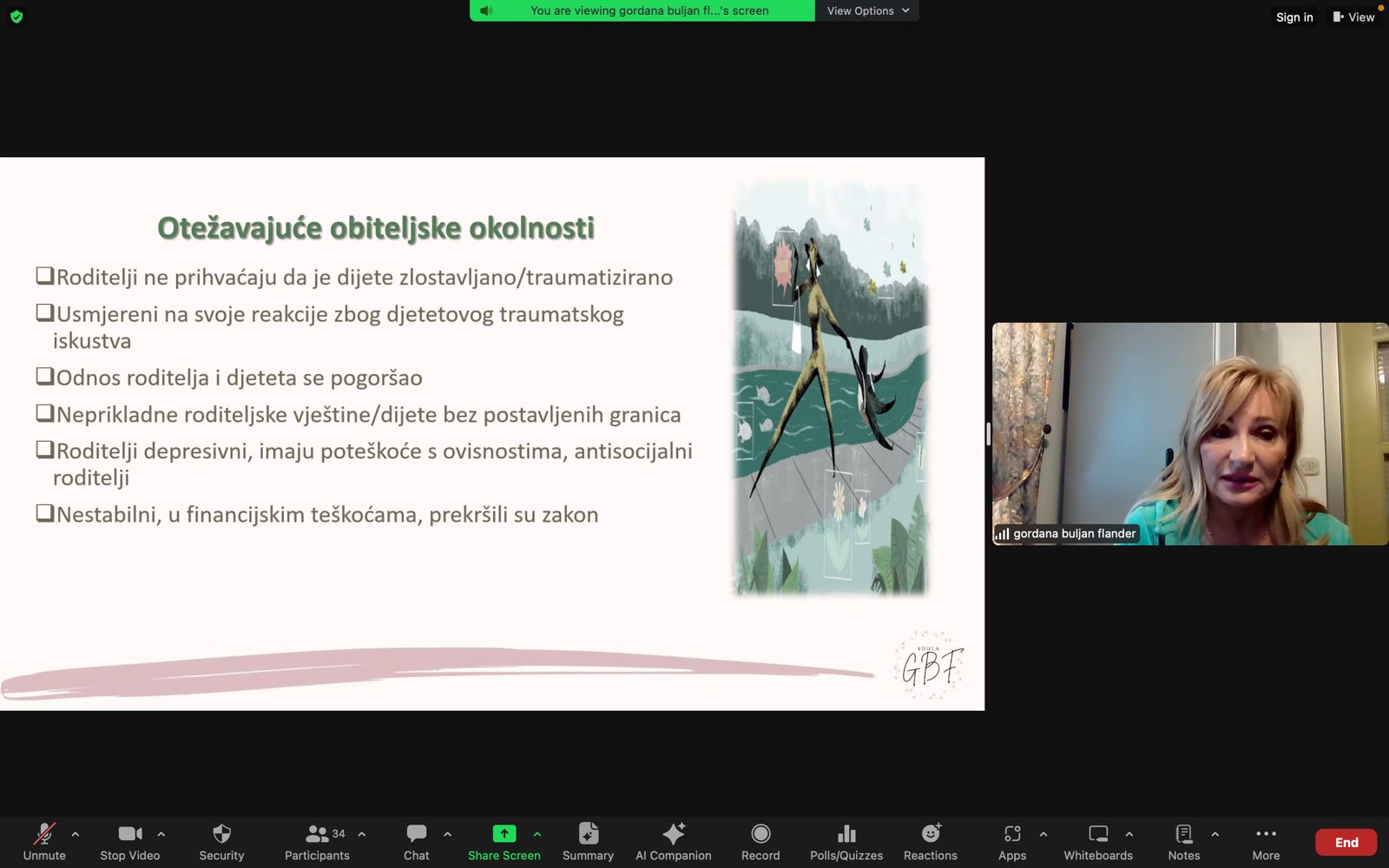Open the Summary tool
Image resolution: width=1389 pixels, height=868 pixels.
pyautogui.click(x=588, y=841)
